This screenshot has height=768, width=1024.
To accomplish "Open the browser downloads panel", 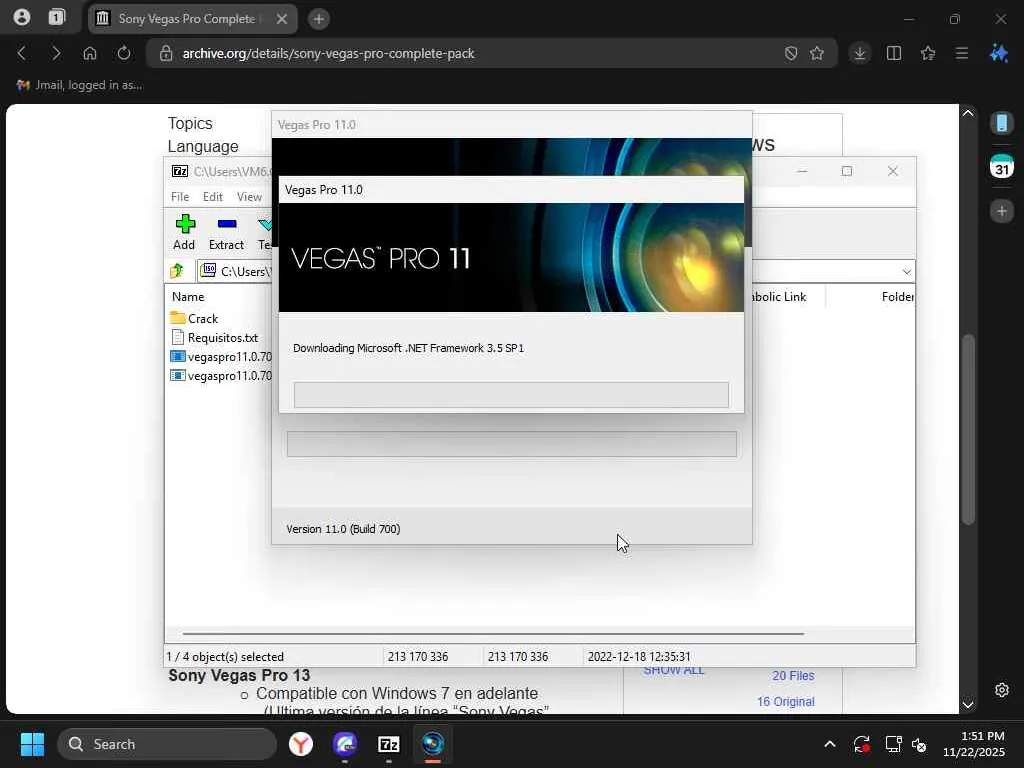I will pos(860,54).
